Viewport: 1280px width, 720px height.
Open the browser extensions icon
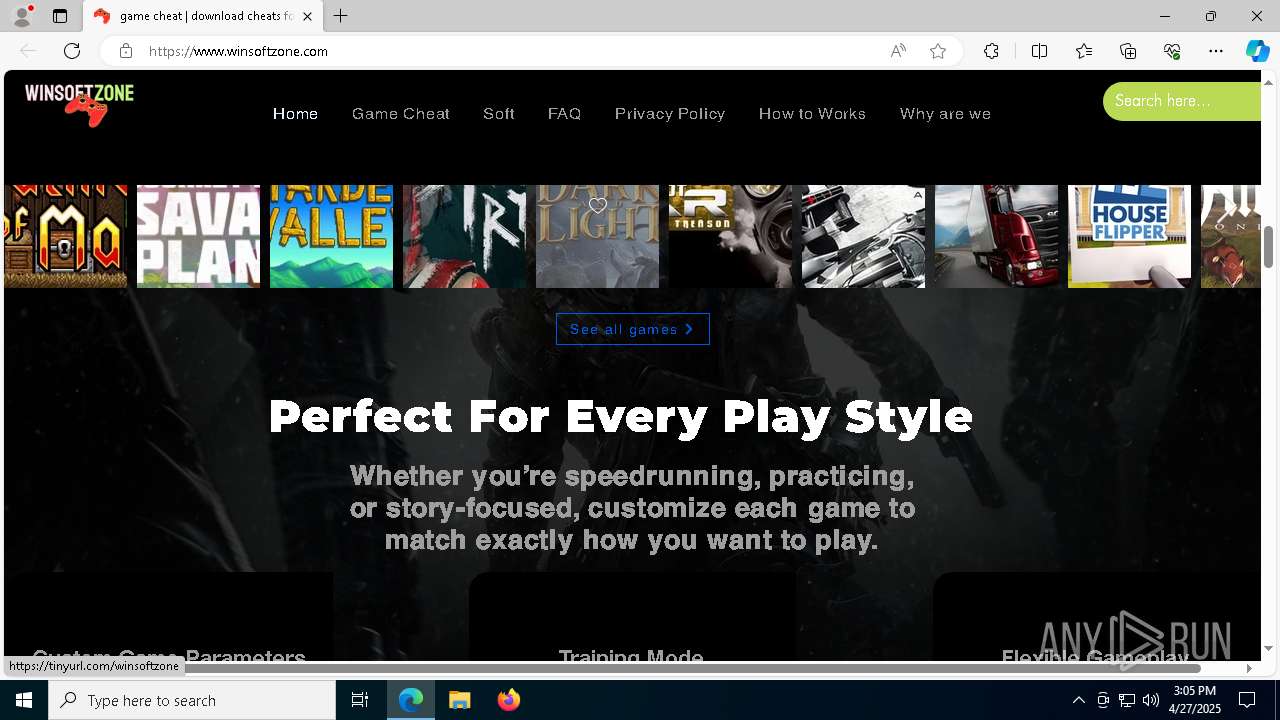pos(991,51)
